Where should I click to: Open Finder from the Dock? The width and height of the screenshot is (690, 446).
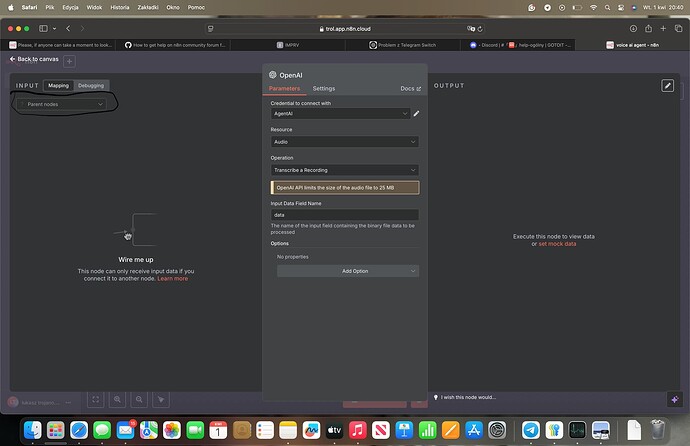pyautogui.click(x=33, y=430)
